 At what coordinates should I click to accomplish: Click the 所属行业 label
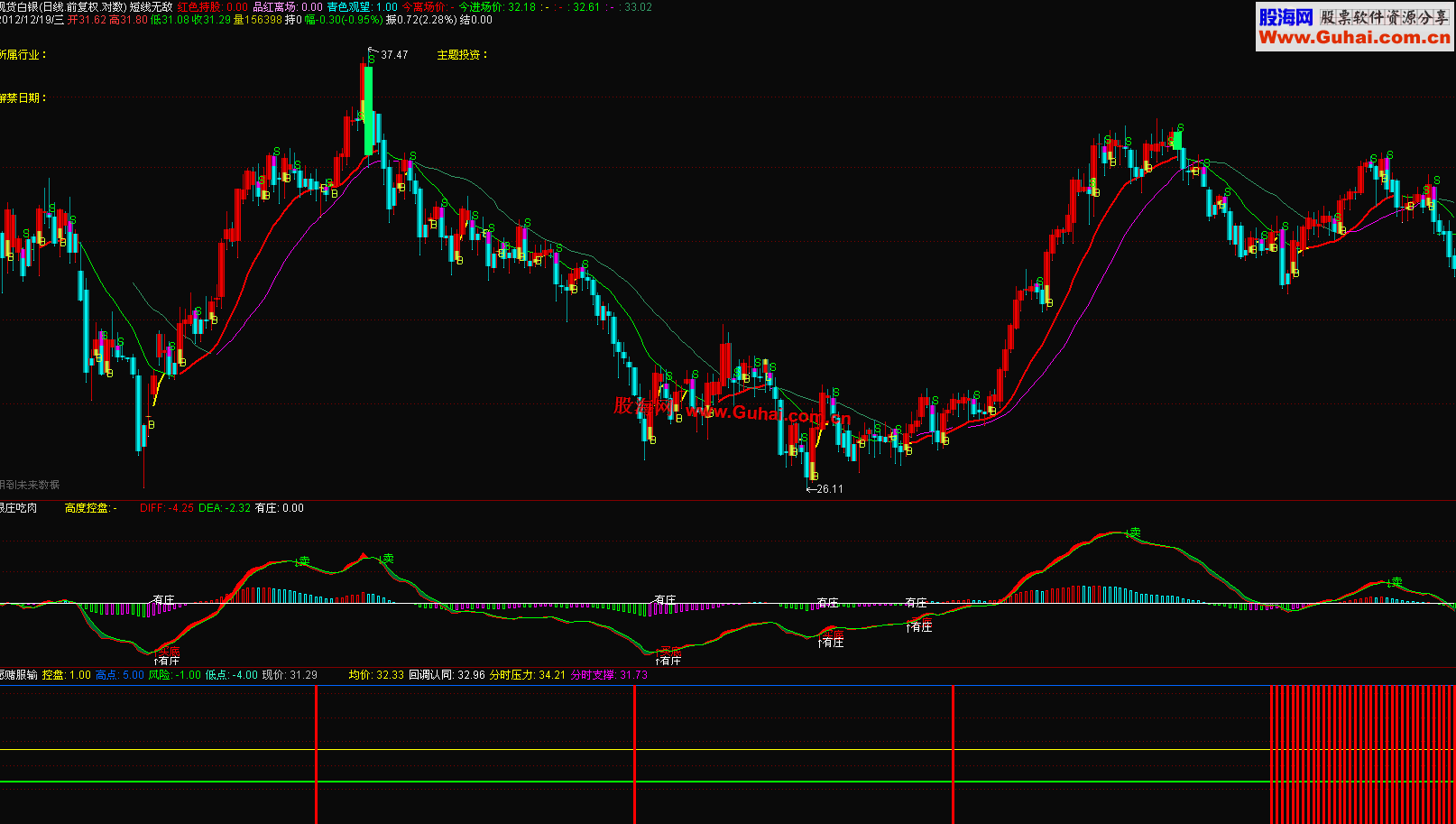[23, 55]
